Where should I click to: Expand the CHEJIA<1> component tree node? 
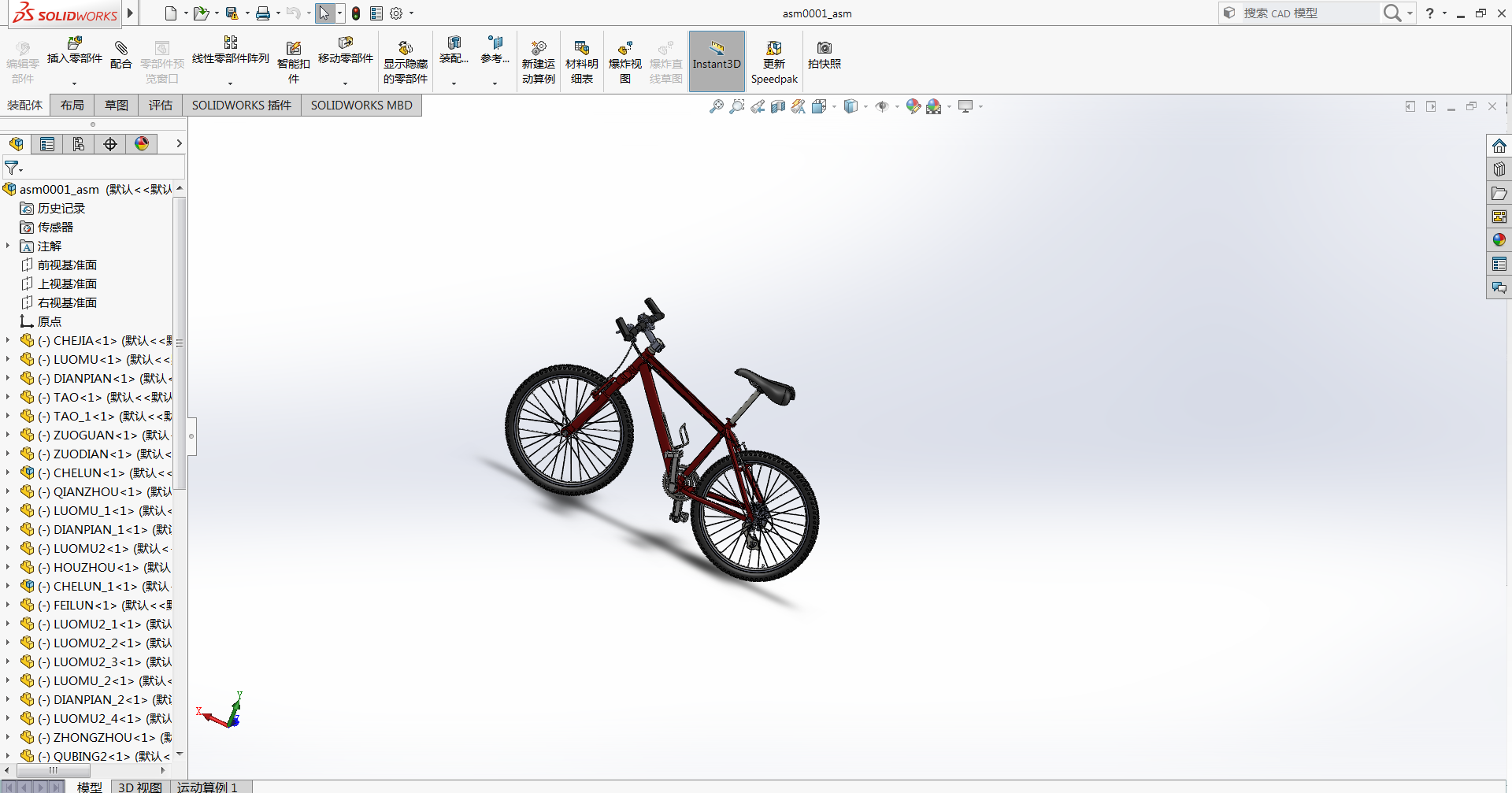point(6,340)
